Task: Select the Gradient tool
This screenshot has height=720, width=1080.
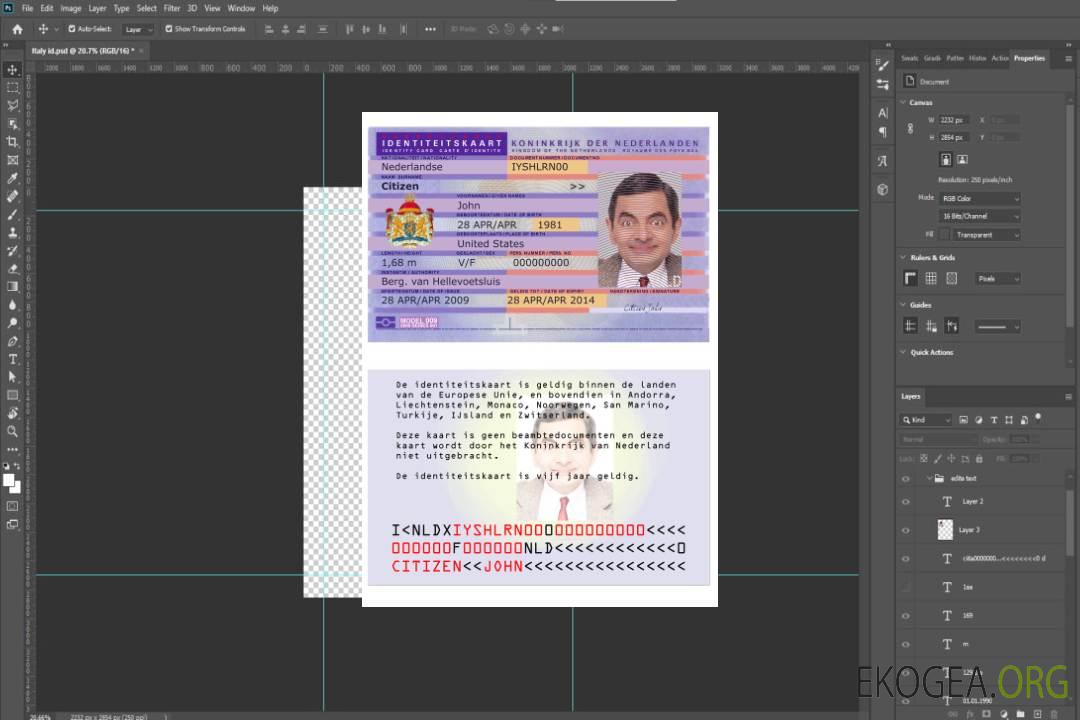Action: [x=13, y=287]
